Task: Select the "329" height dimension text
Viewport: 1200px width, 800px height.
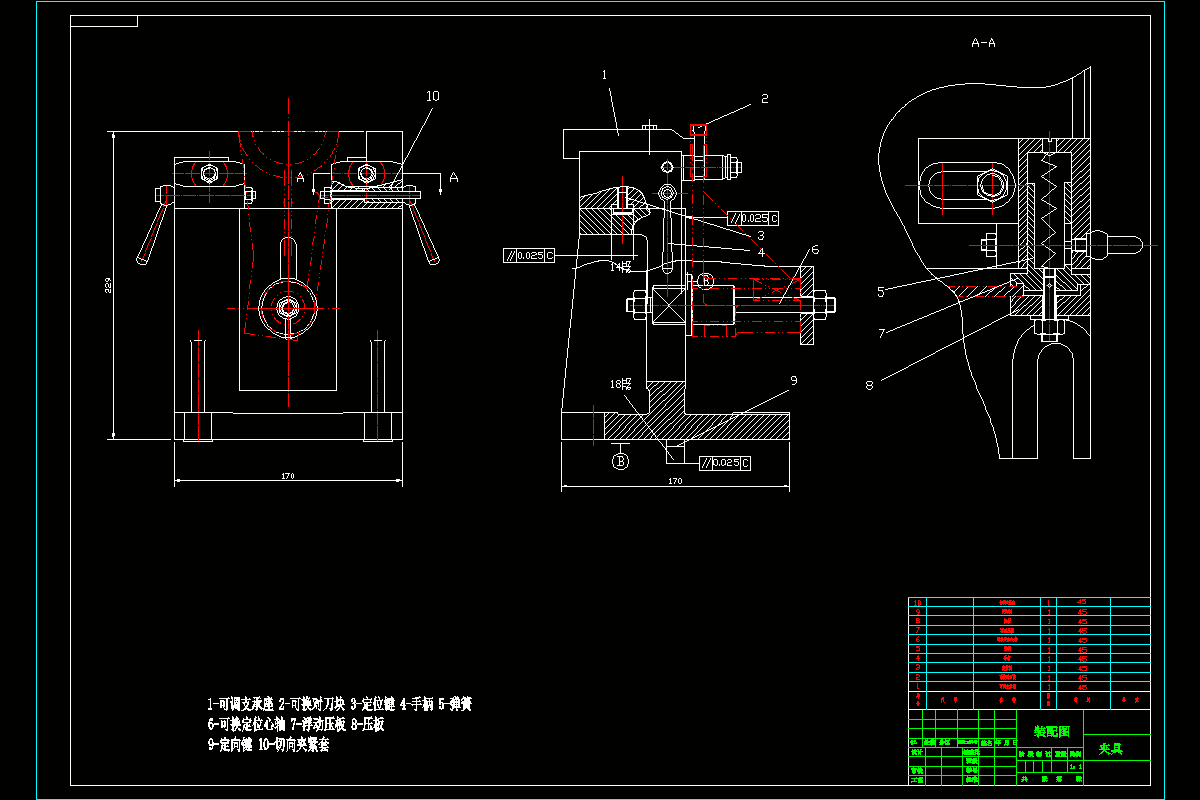Action: (108, 286)
